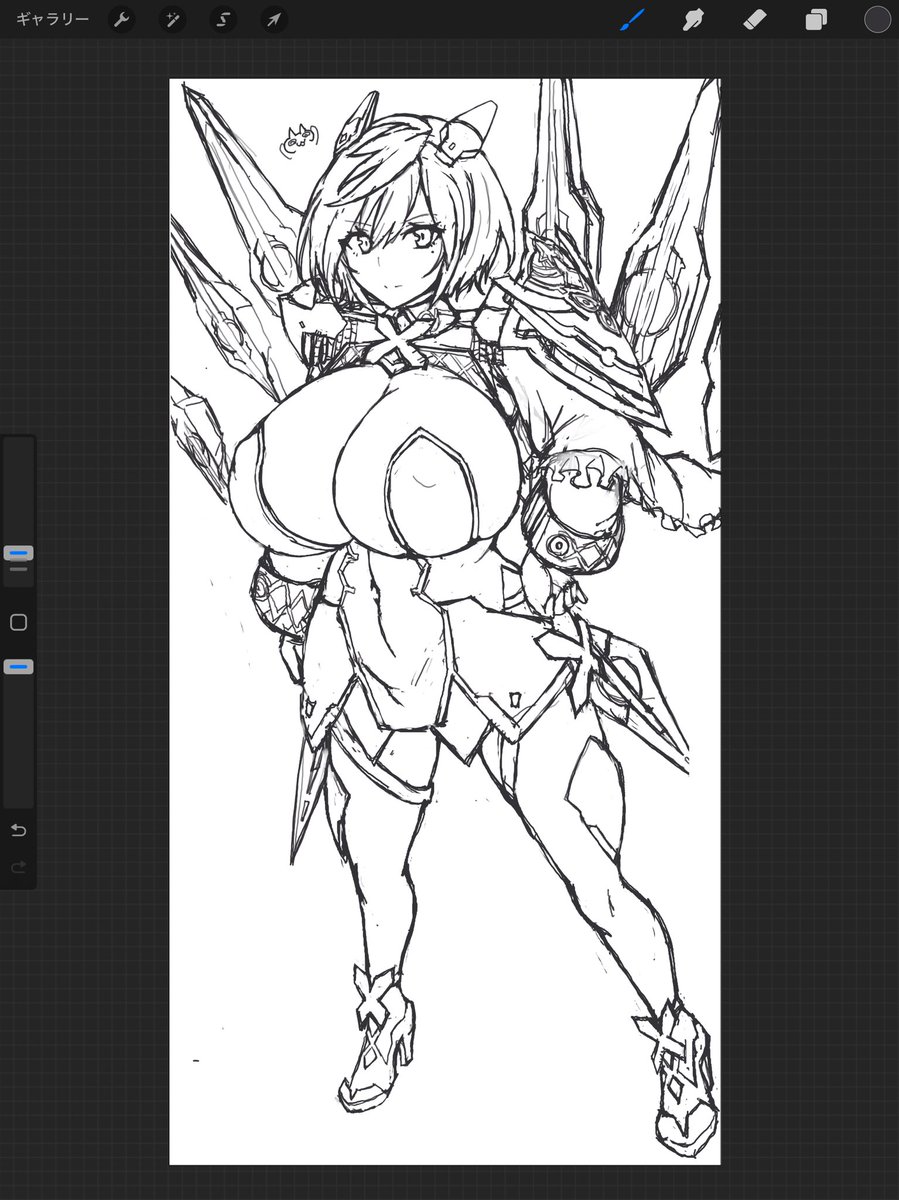Select the Brush tool
899x1200 pixels.
coord(632,19)
